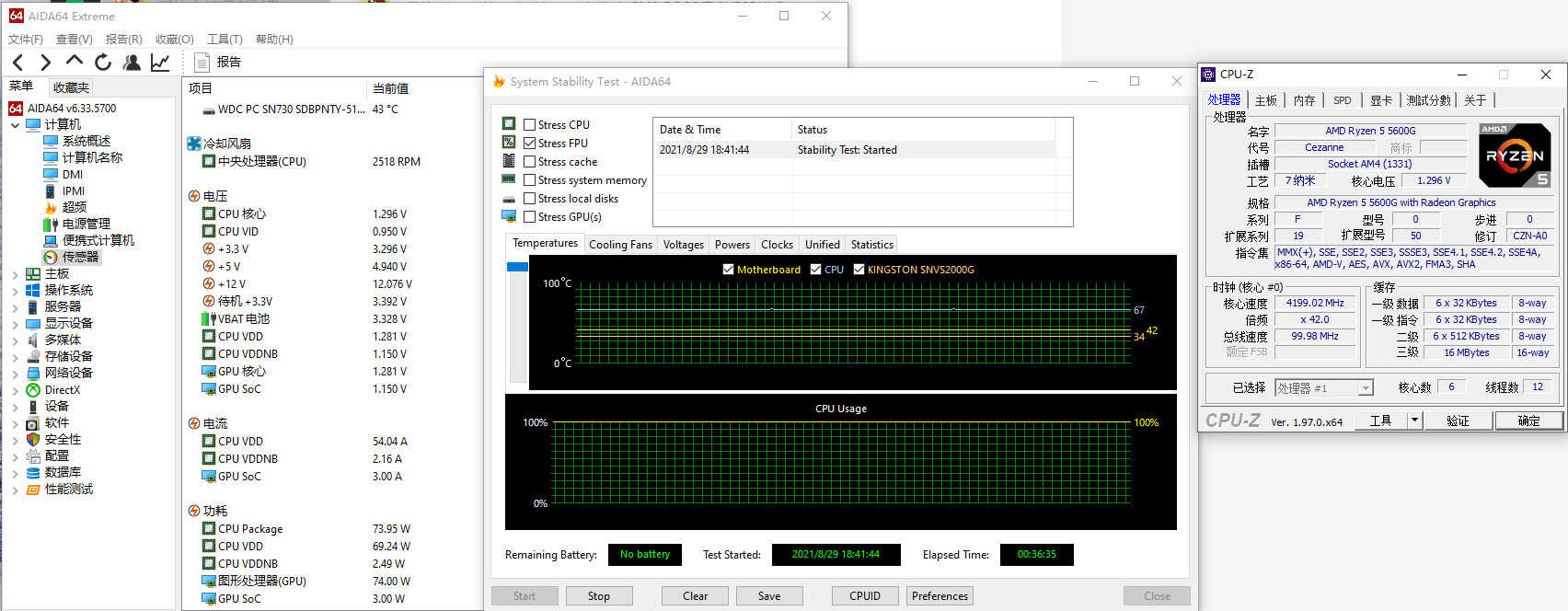Click the 报告 report icon in toolbar
This screenshot has height=611, width=1568.
pyautogui.click(x=202, y=63)
